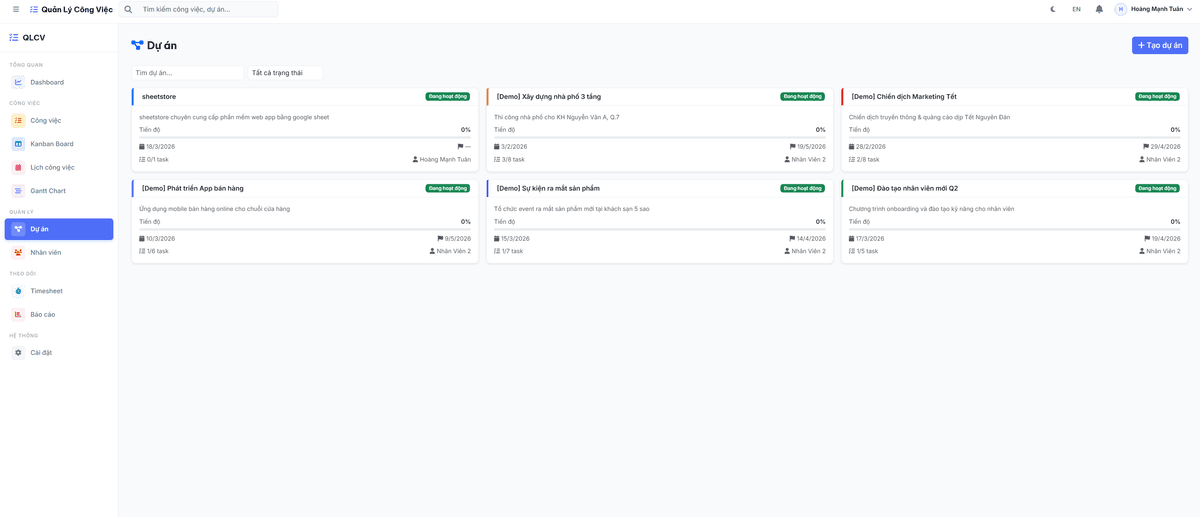
Task: Select Dự án menu item in sidebar
Action: coord(59,229)
